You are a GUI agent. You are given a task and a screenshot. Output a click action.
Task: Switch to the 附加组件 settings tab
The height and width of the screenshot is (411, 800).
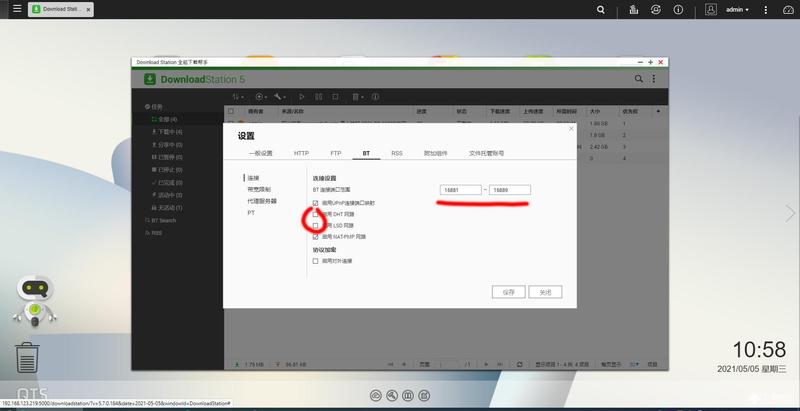click(x=435, y=153)
